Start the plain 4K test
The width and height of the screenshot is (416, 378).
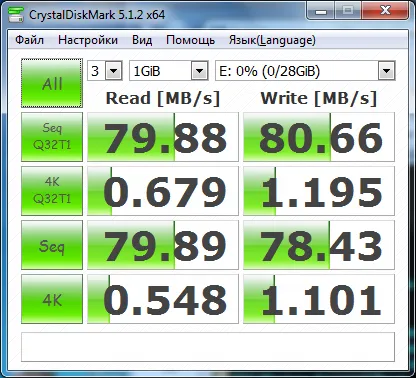(52, 299)
